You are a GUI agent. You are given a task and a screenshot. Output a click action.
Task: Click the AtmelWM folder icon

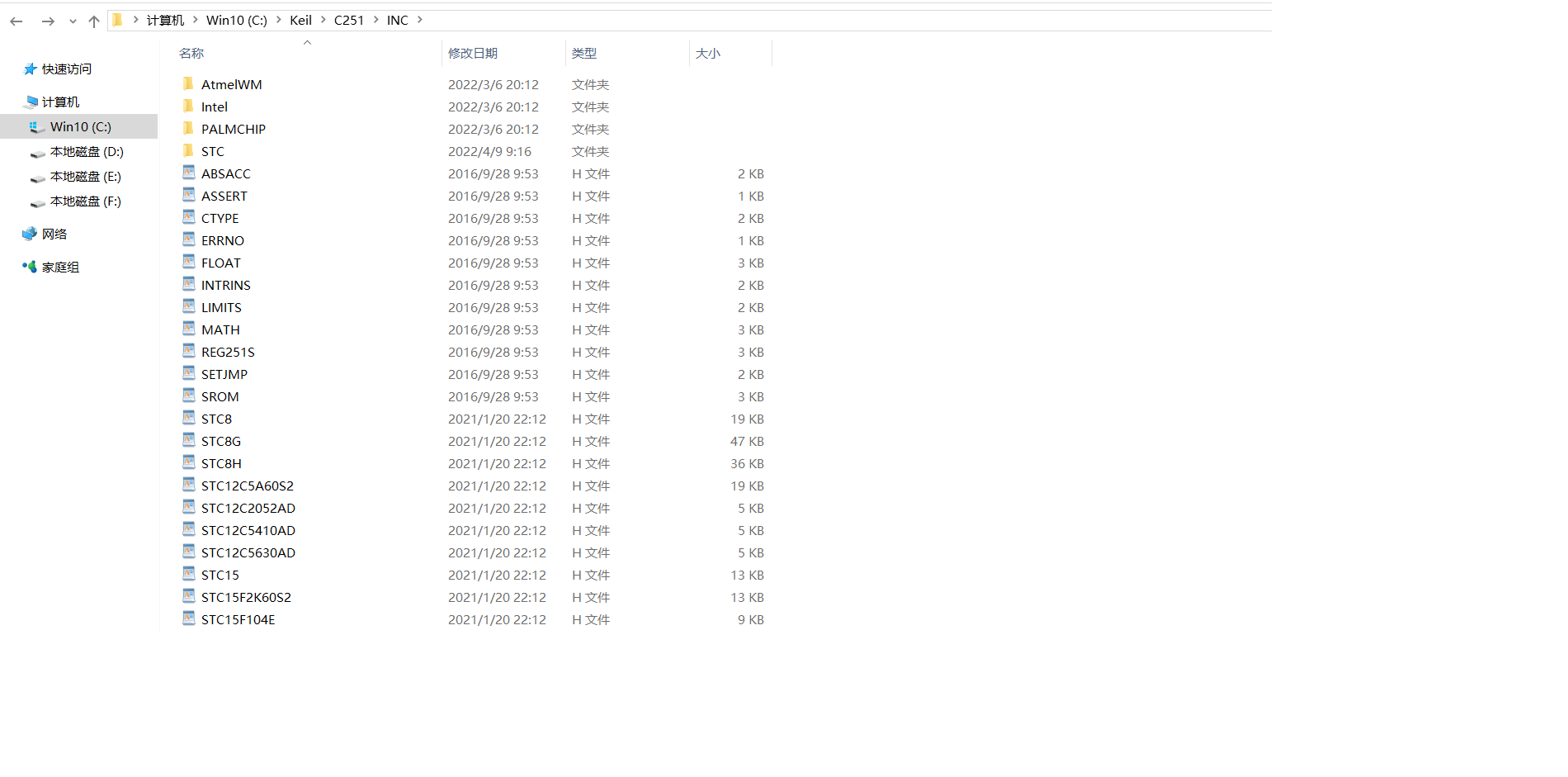tap(188, 83)
